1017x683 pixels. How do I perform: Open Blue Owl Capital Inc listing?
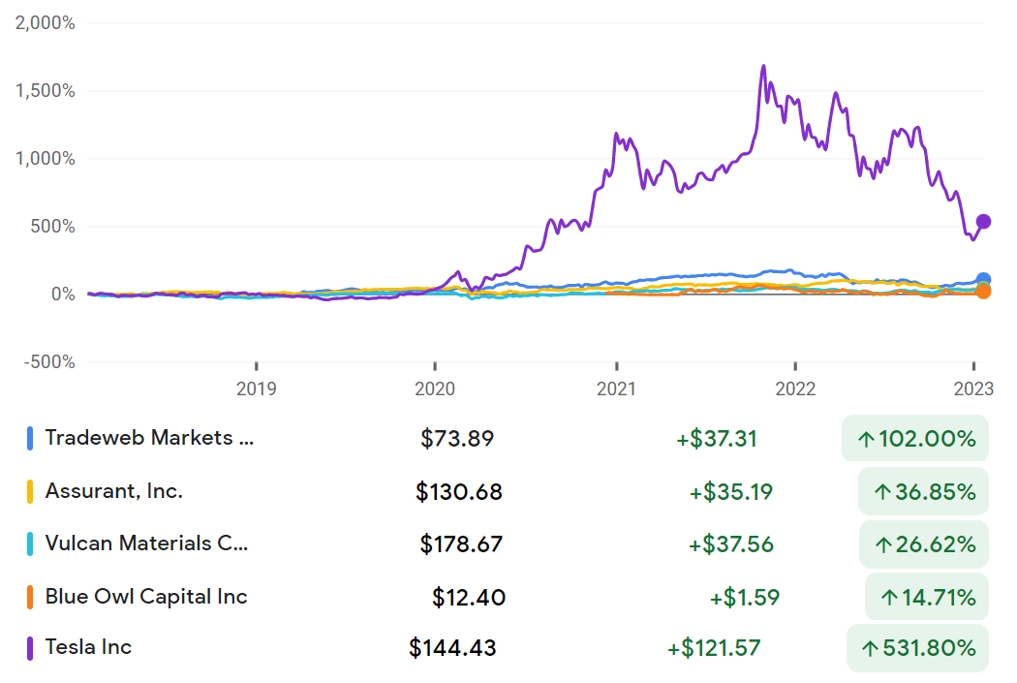tap(146, 597)
